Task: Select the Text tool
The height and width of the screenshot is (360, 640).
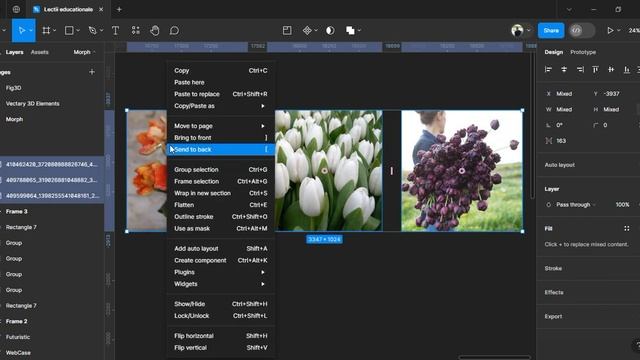Action: 116,31
